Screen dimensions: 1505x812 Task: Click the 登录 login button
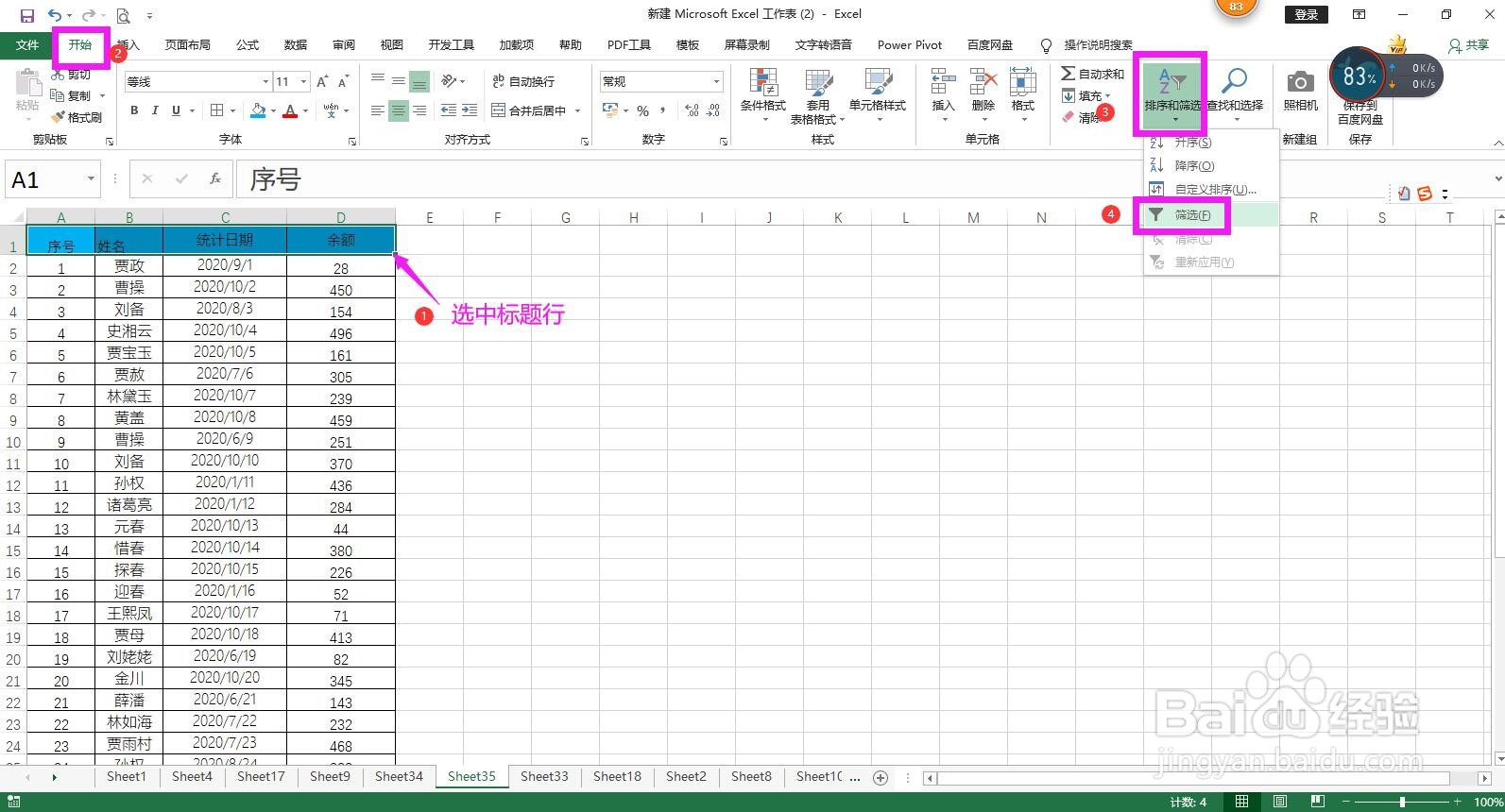[1306, 14]
